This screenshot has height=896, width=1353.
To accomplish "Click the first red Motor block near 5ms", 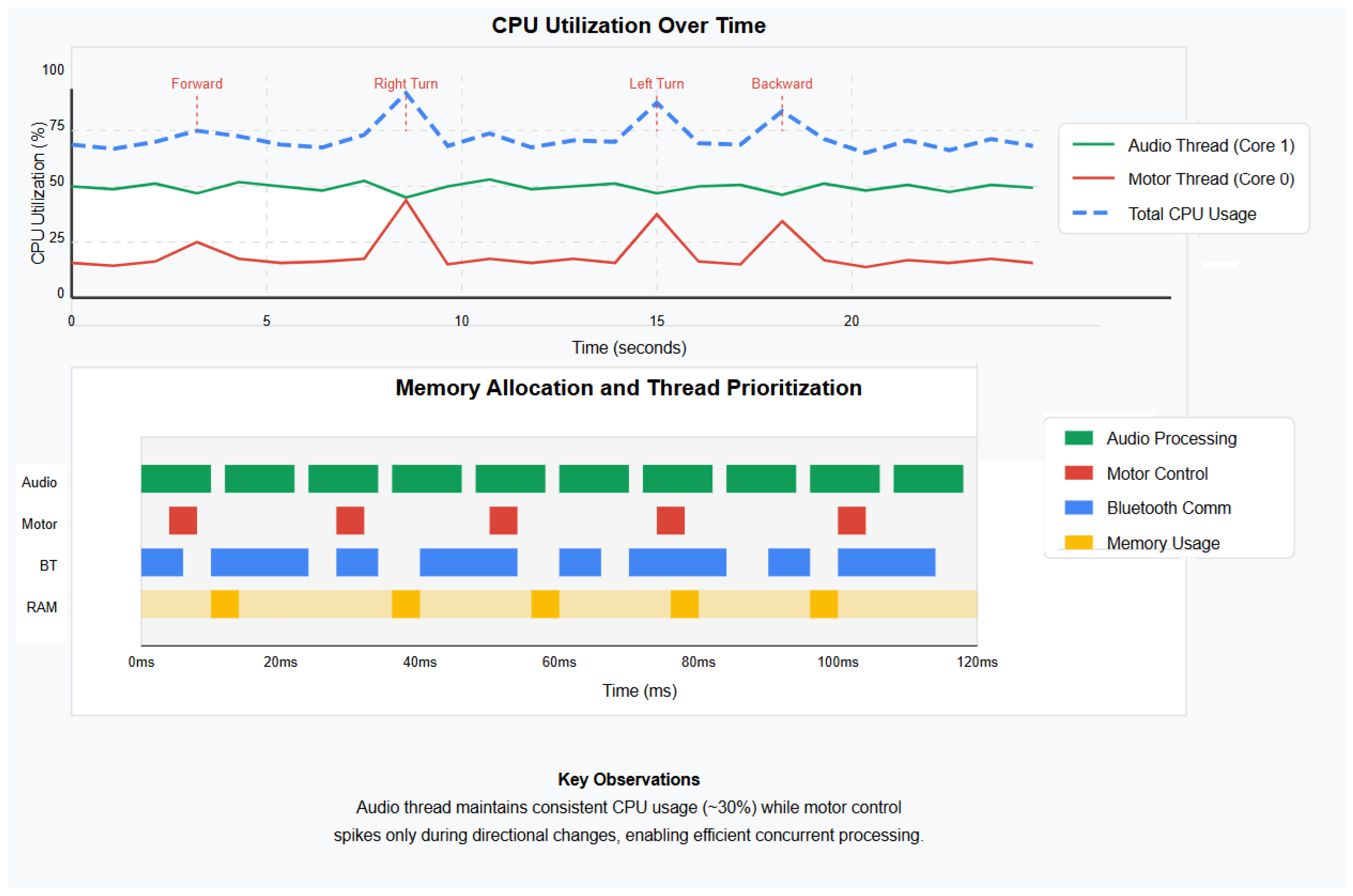I will [183, 521].
